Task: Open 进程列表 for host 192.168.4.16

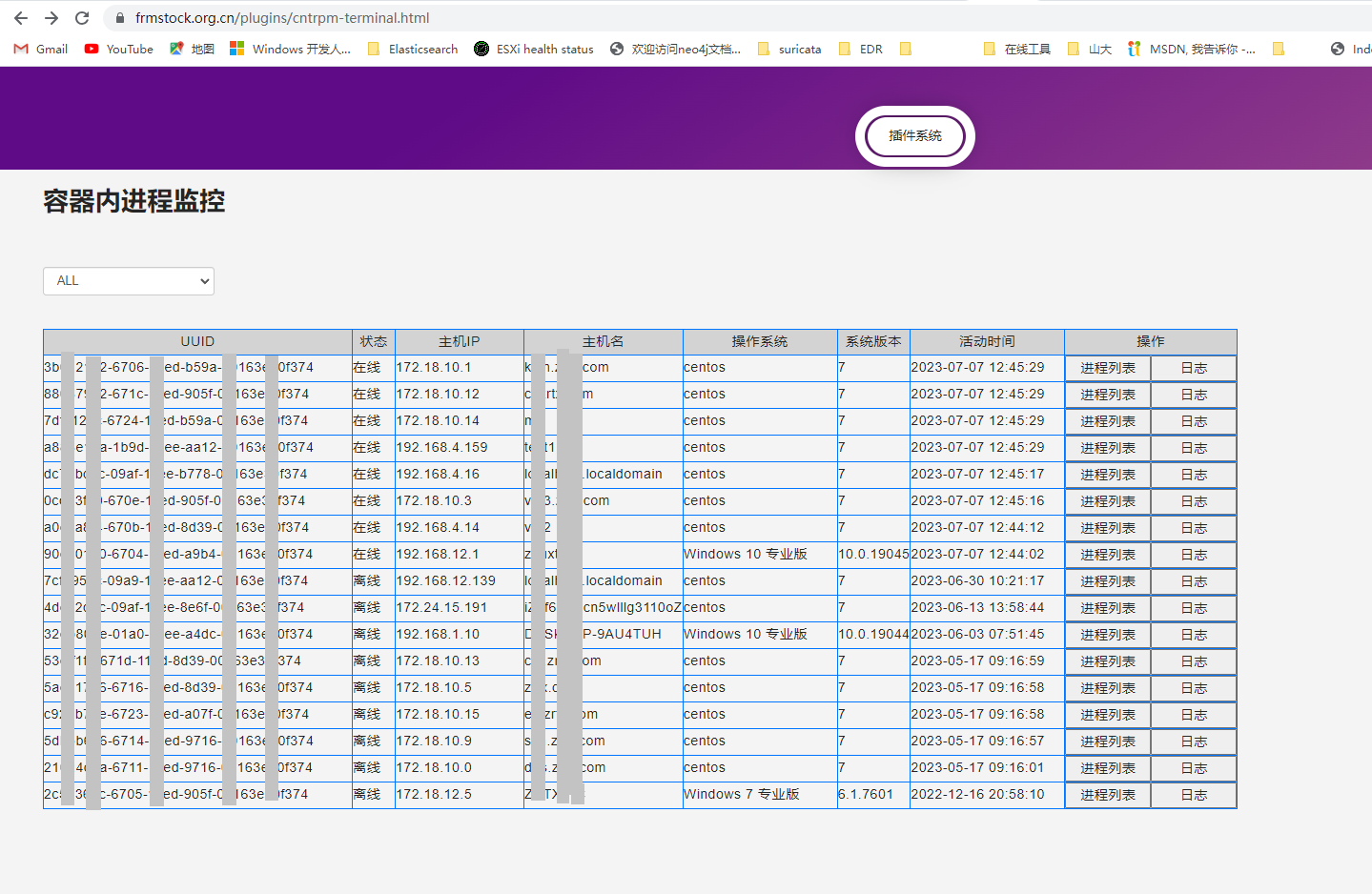Action: (1108, 475)
